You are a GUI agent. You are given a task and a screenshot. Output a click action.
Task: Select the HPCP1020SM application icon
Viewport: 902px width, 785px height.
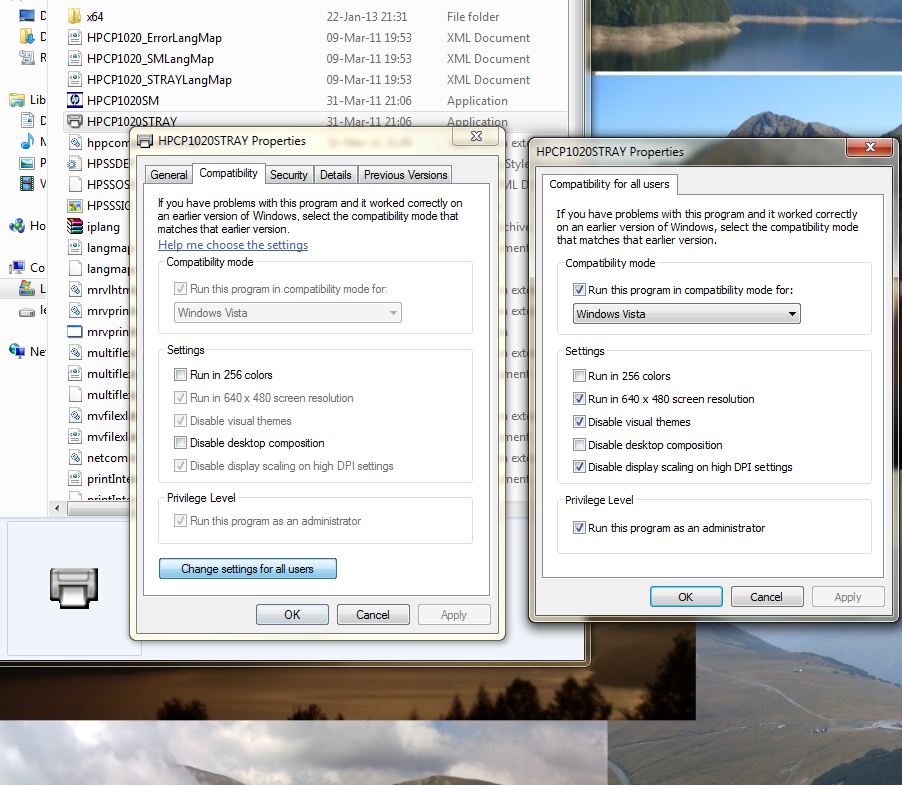pos(75,100)
